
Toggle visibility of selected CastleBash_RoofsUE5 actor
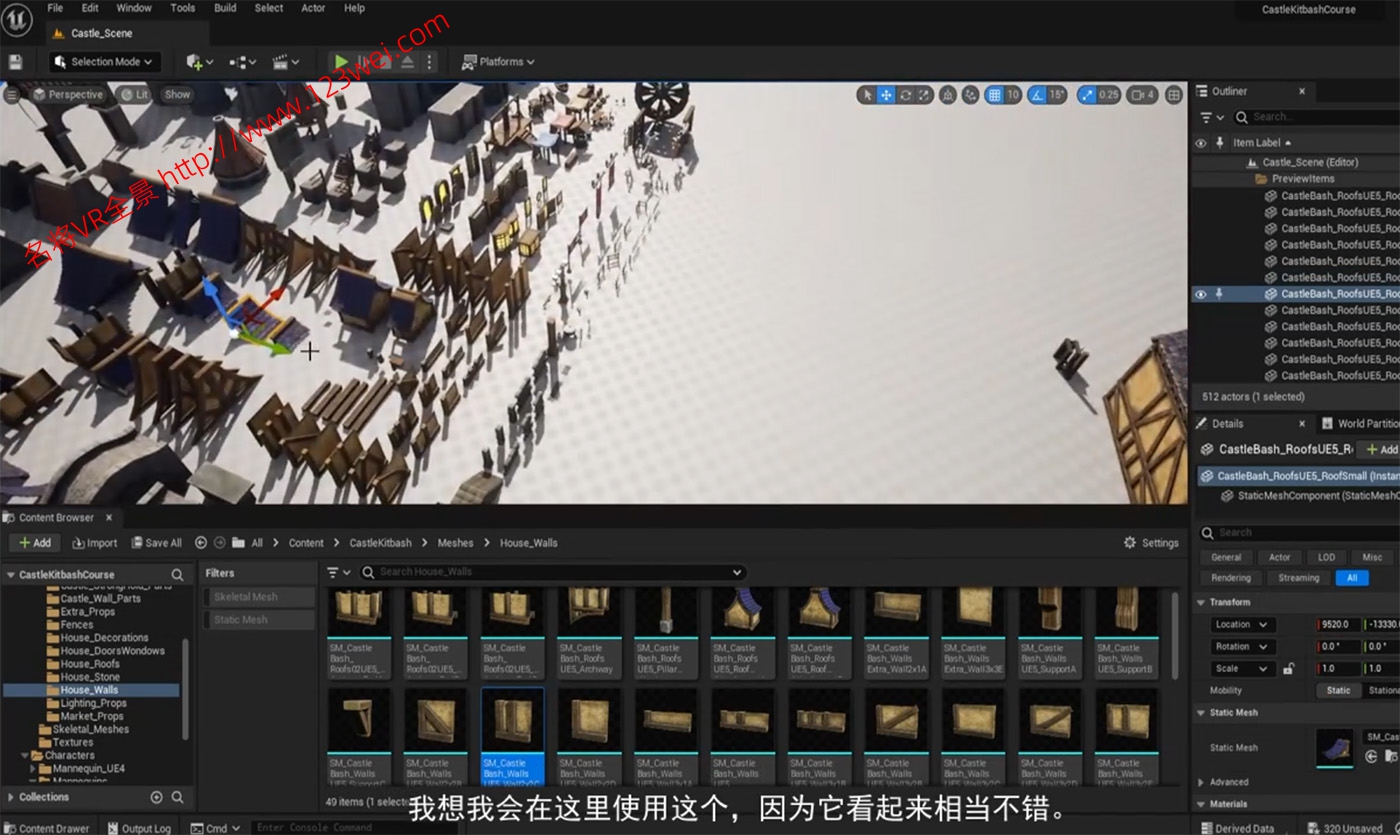[x=1201, y=294]
